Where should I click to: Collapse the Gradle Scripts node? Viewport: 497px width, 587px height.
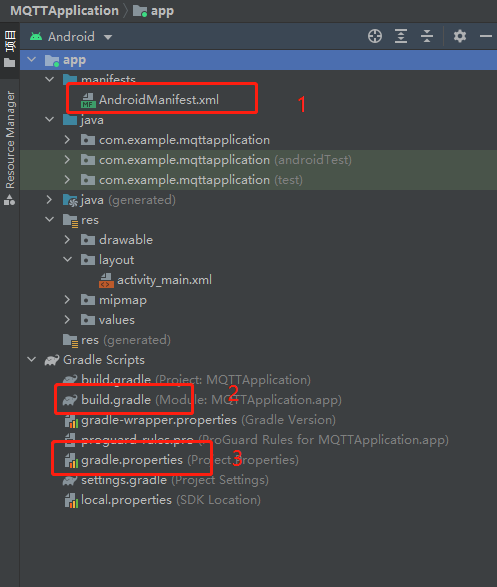point(32,359)
